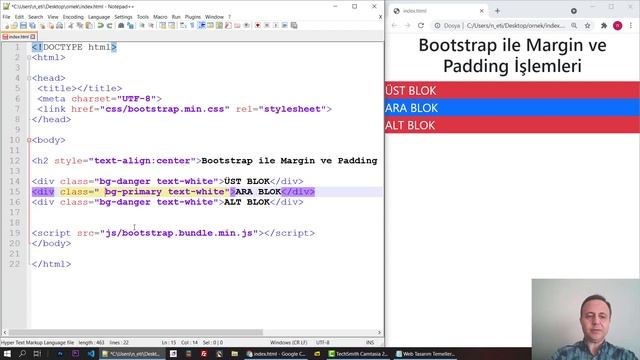The height and width of the screenshot is (360, 640).
Task: Close the index.html tab in Notepad++
Action: pyautogui.click(x=33, y=37)
